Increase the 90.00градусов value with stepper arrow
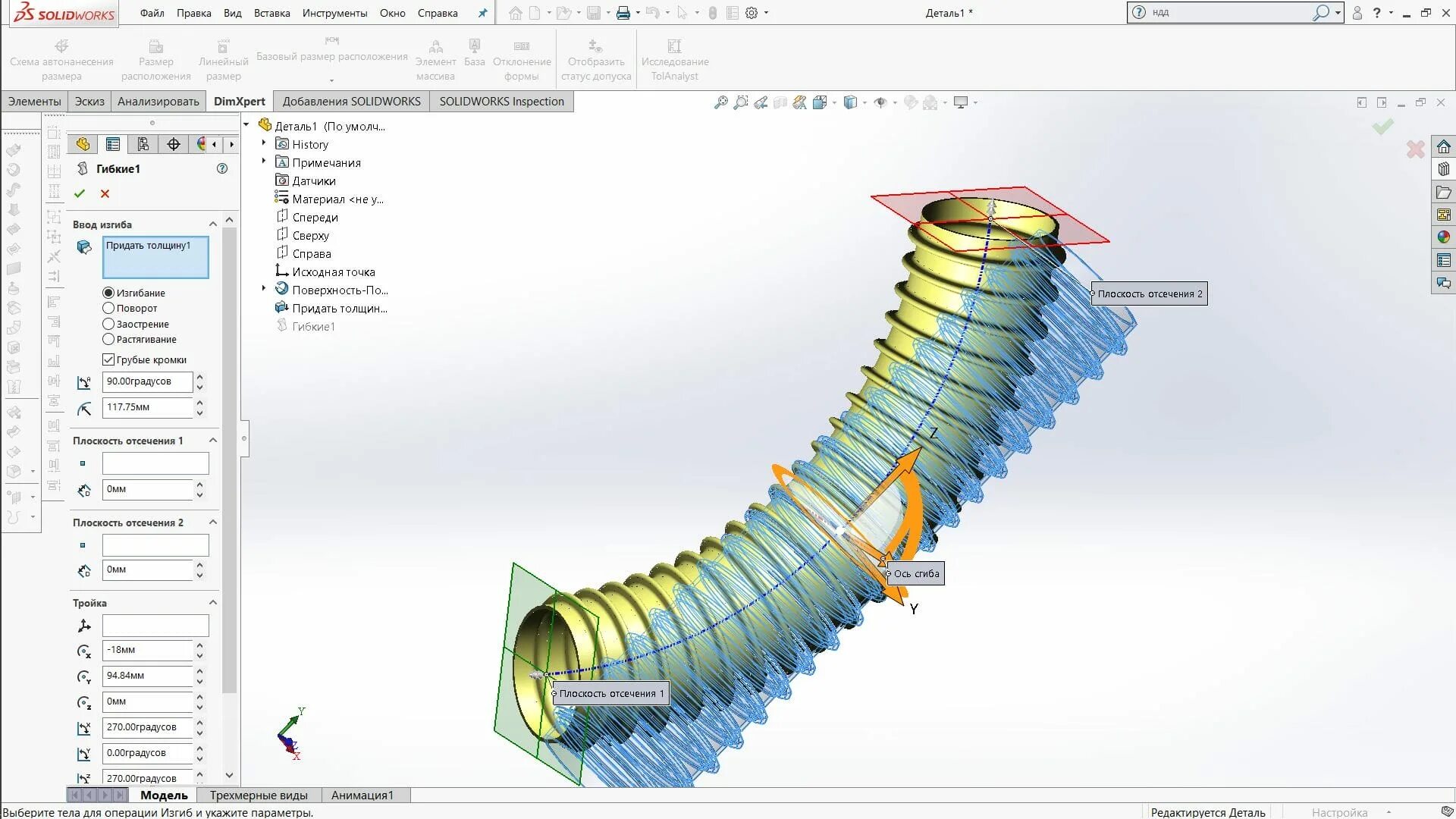 199,378
